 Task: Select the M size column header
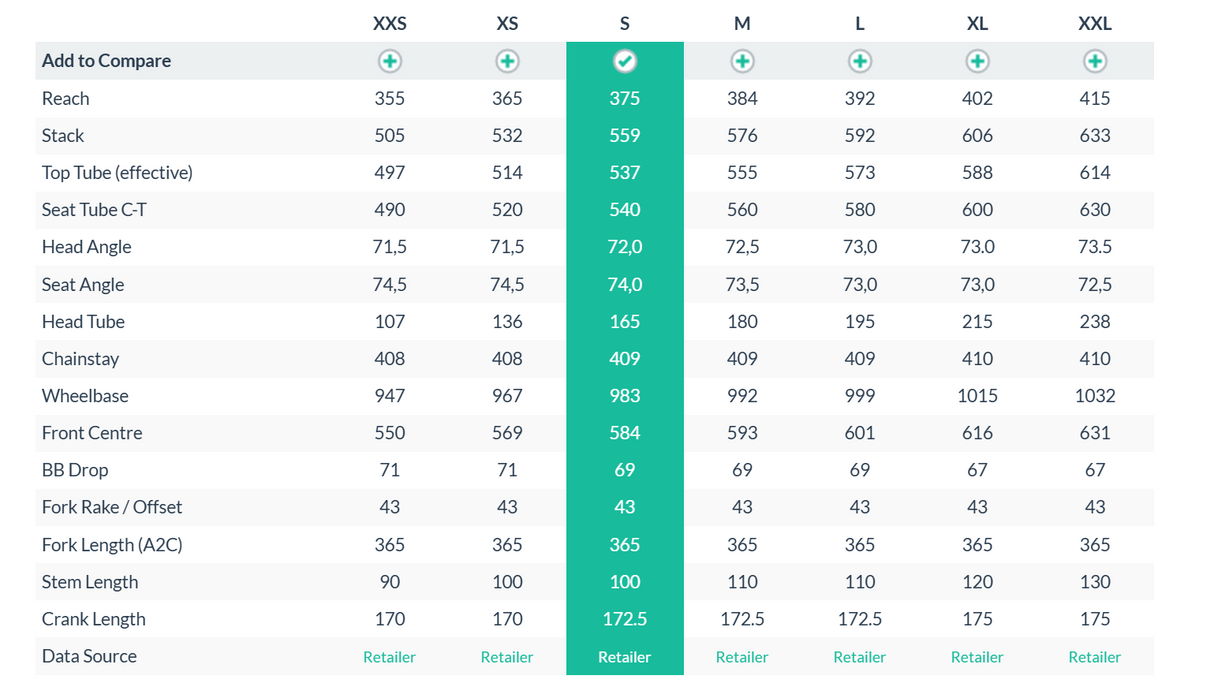(742, 24)
